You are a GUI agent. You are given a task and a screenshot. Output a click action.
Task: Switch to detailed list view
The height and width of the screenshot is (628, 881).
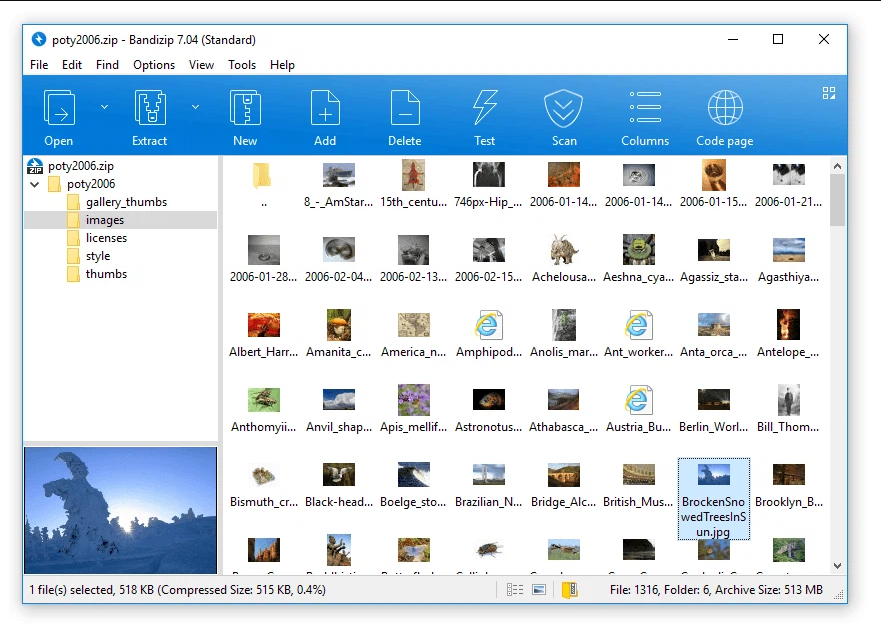click(514, 590)
